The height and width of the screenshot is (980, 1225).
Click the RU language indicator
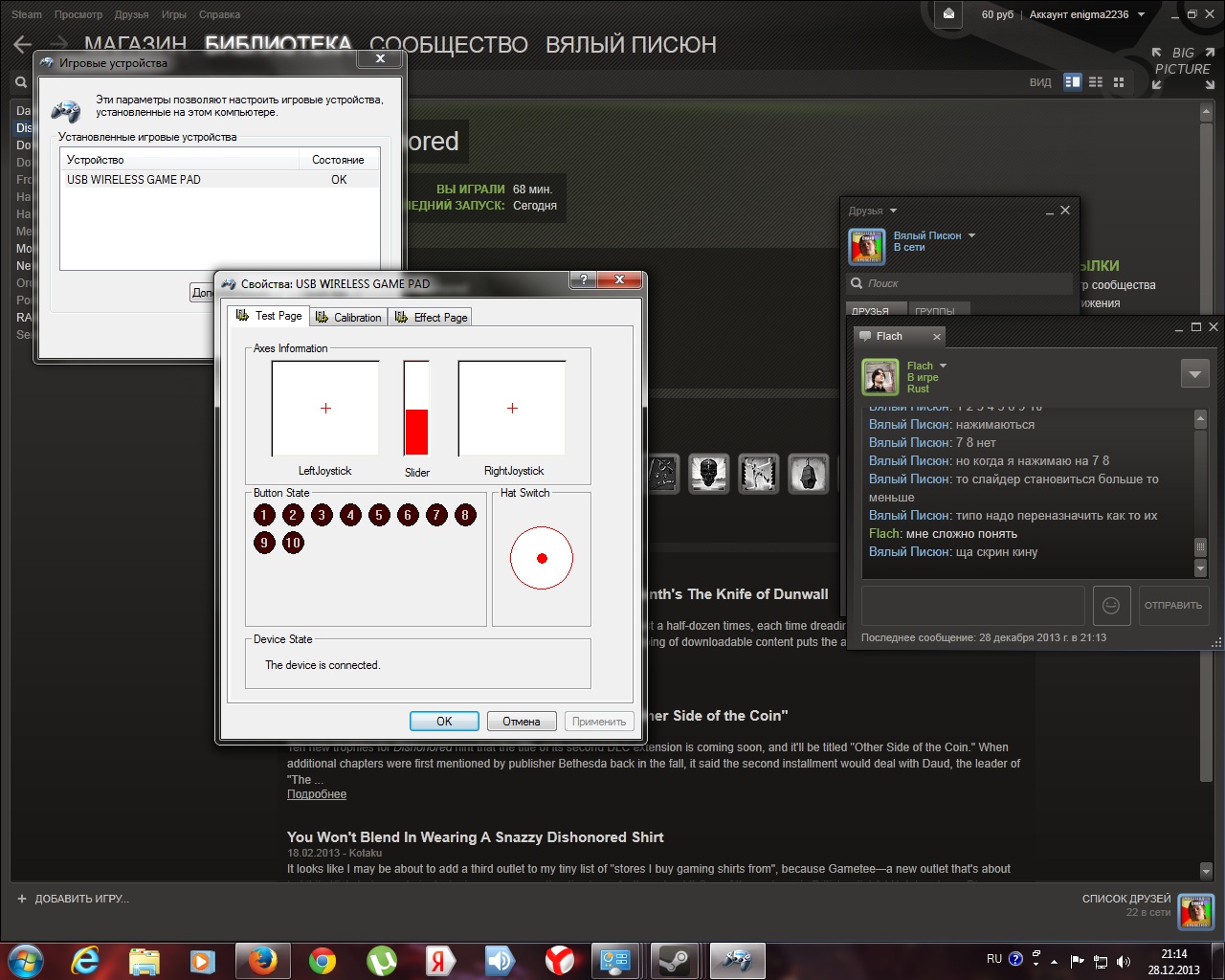(994, 959)
